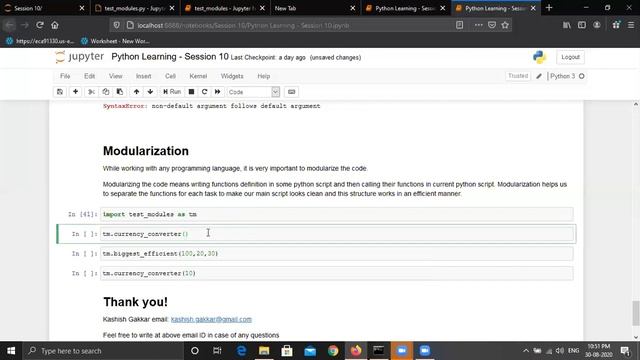This screenshot has width=640, height=360.
Task: Open the Cell menu
Action: point(170,76)
